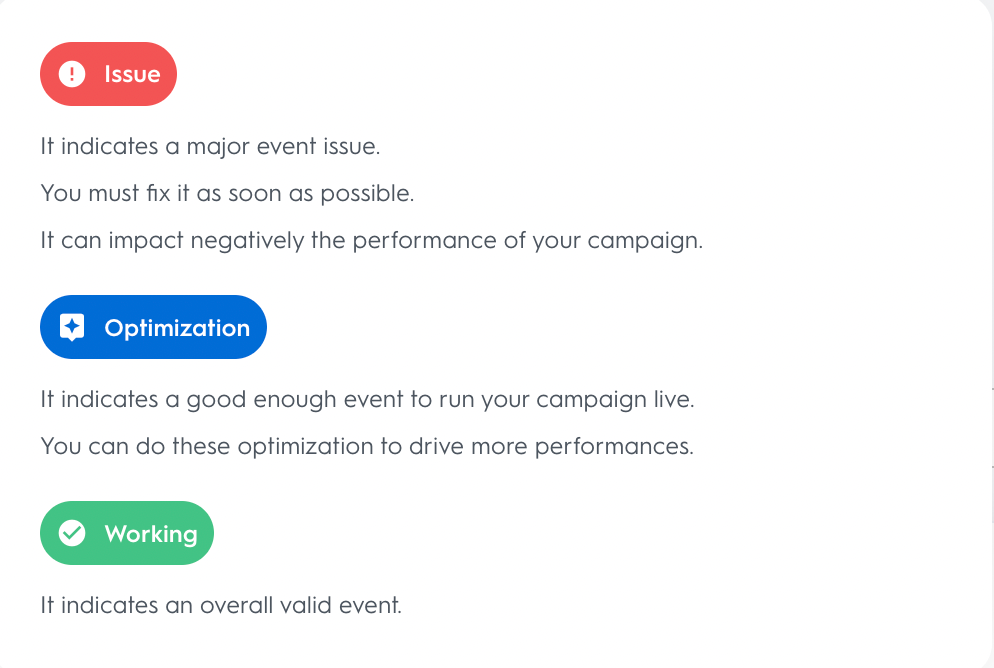Click the sparkle icon in Optimization badge

(x=72, y=328)
